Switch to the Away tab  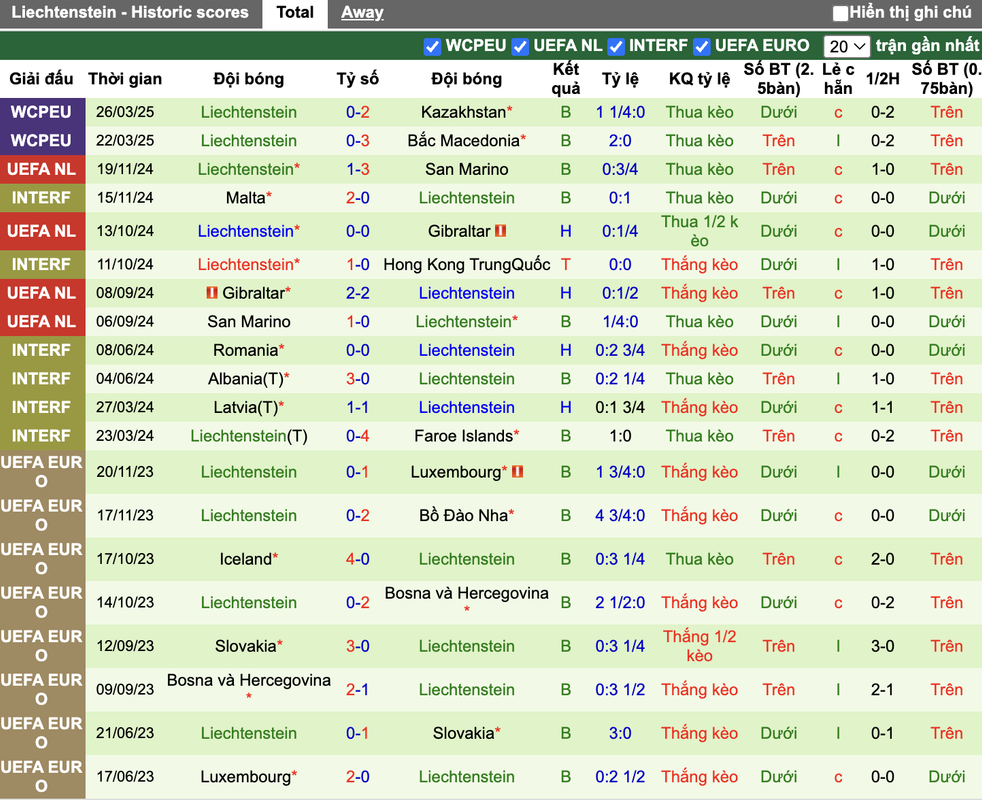(362, 13)
